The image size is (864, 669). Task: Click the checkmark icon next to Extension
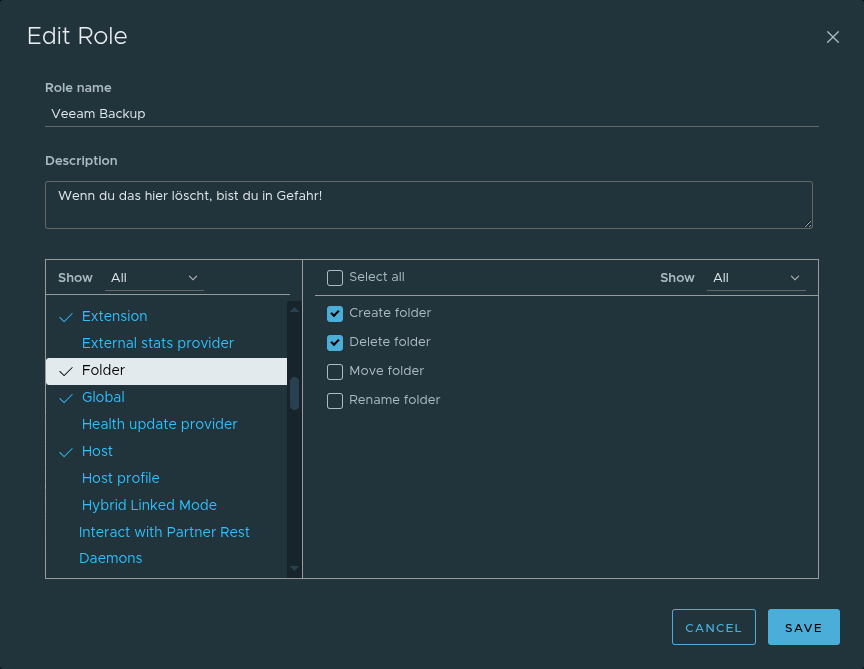(x=67, y=317)
